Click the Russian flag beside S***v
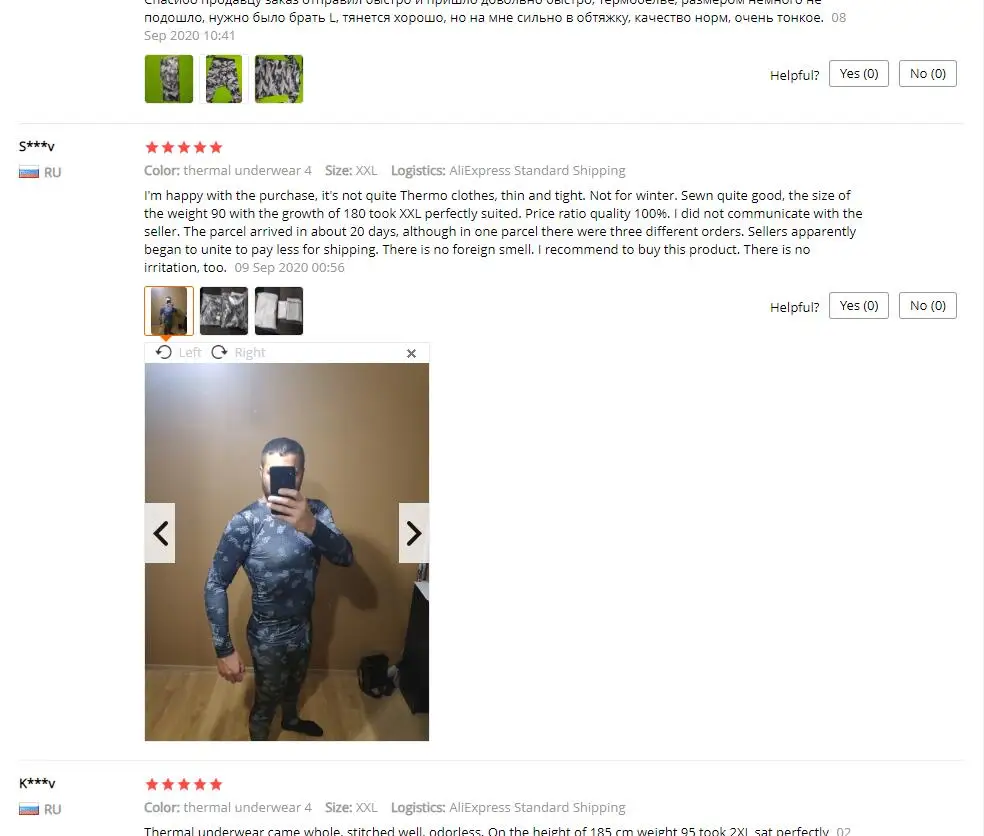The image size is (984, 836). click(29, 172)
